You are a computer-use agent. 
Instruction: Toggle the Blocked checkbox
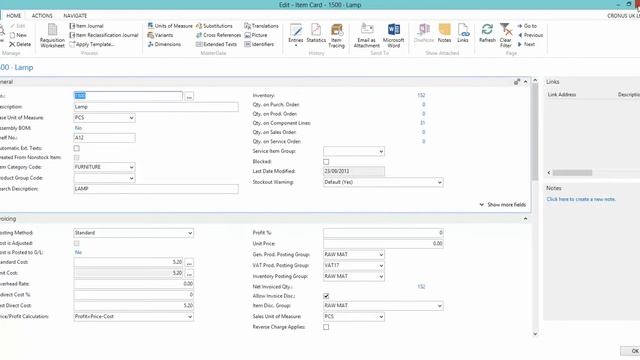coord(326,162)
